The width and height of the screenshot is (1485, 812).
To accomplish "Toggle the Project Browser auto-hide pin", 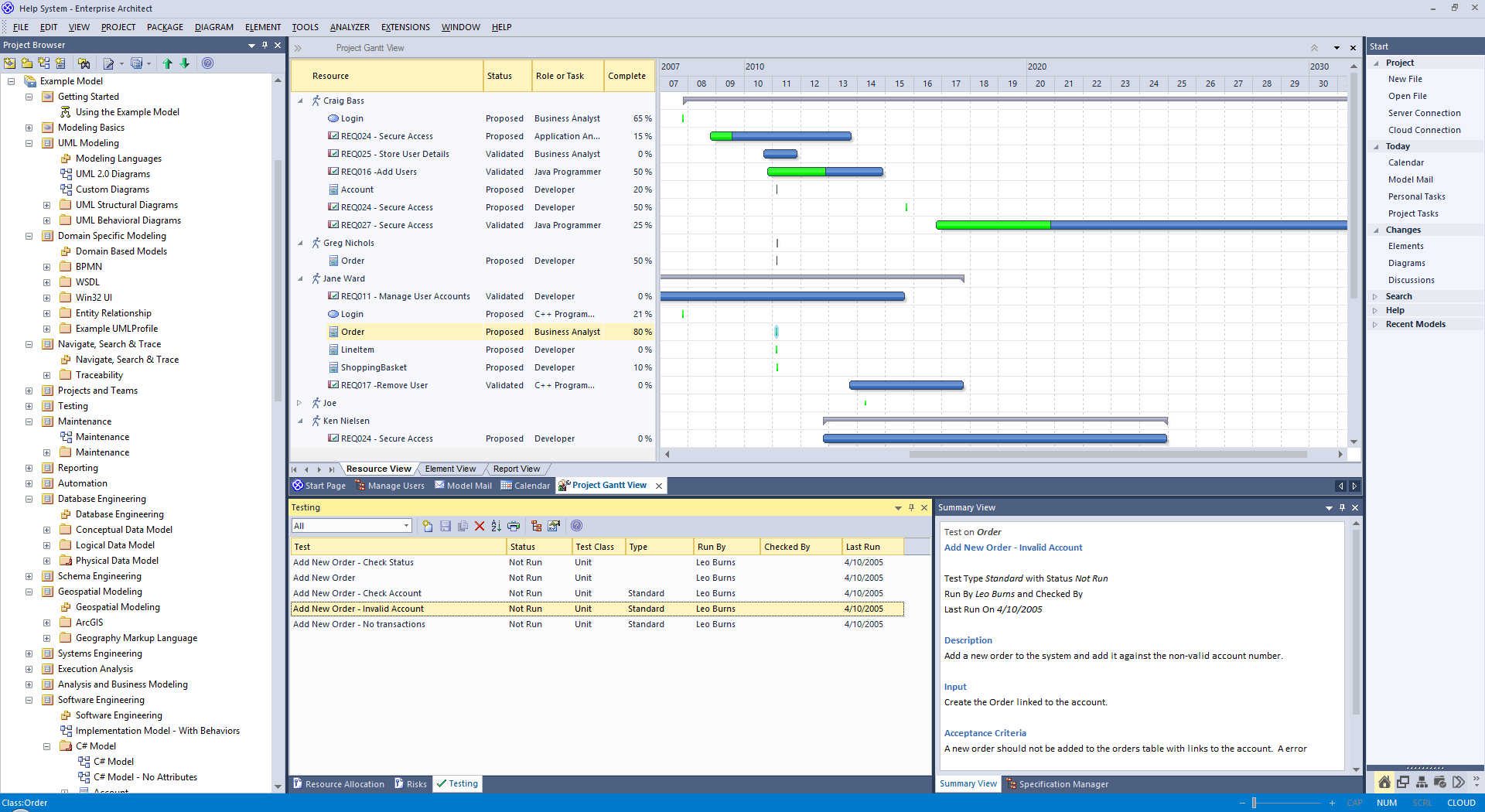I will 265,45.
